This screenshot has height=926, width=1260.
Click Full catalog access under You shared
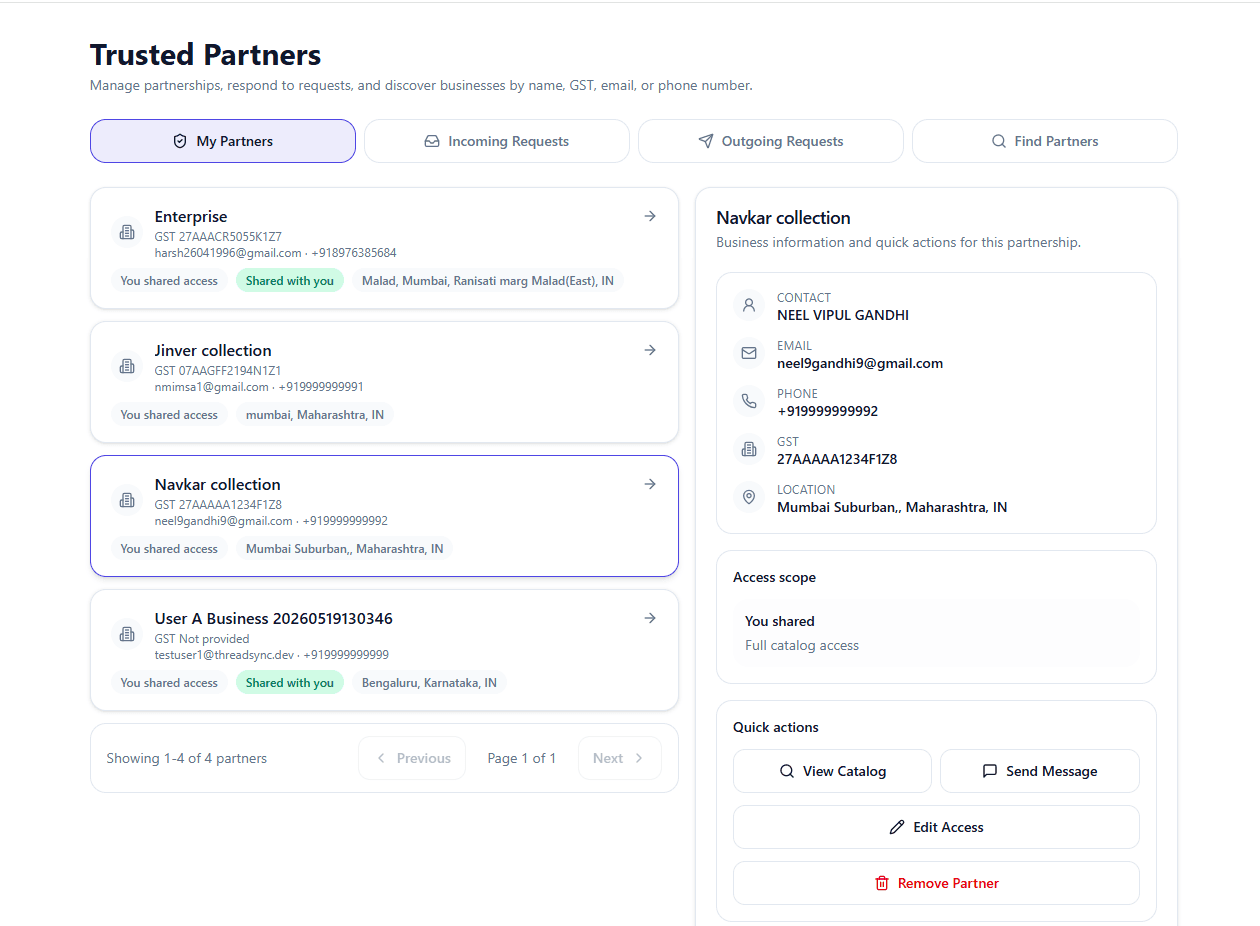click(802, 645)
